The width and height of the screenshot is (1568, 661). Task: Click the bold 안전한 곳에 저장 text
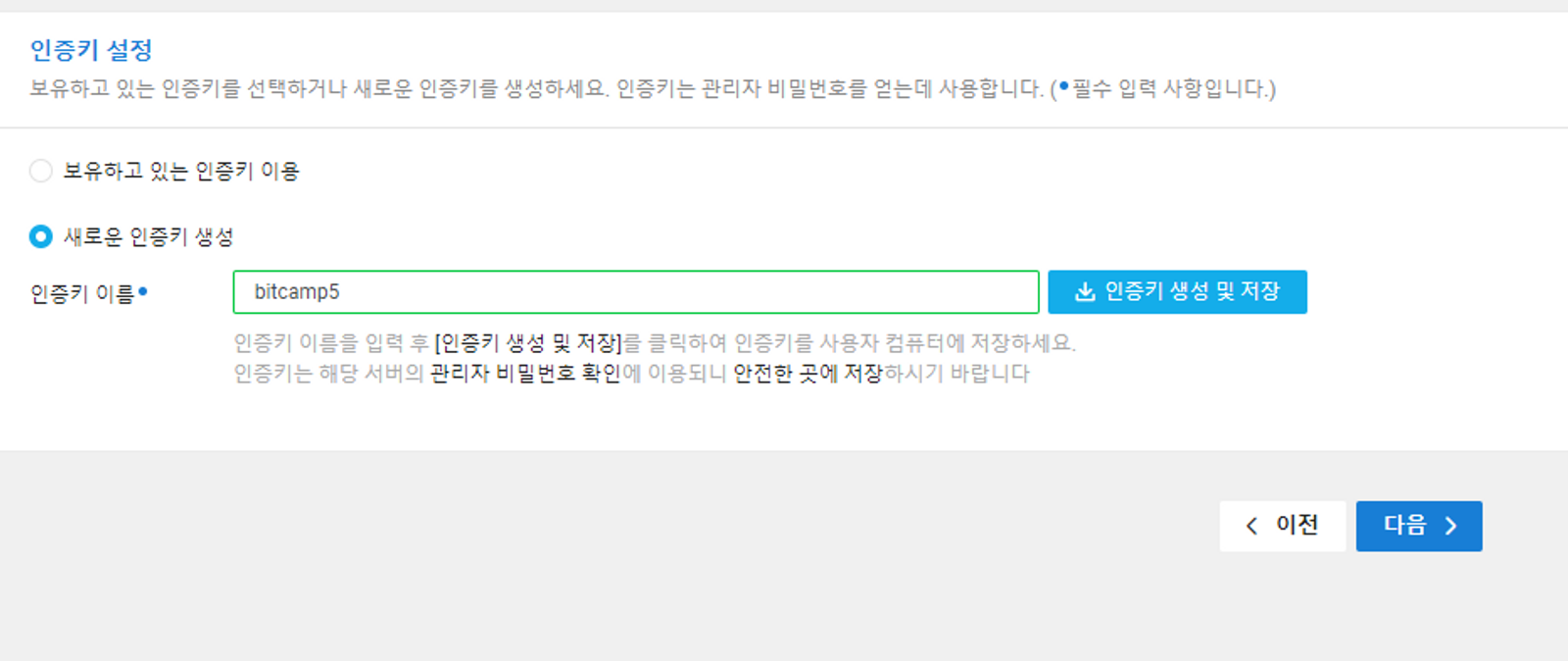[808, 374]
